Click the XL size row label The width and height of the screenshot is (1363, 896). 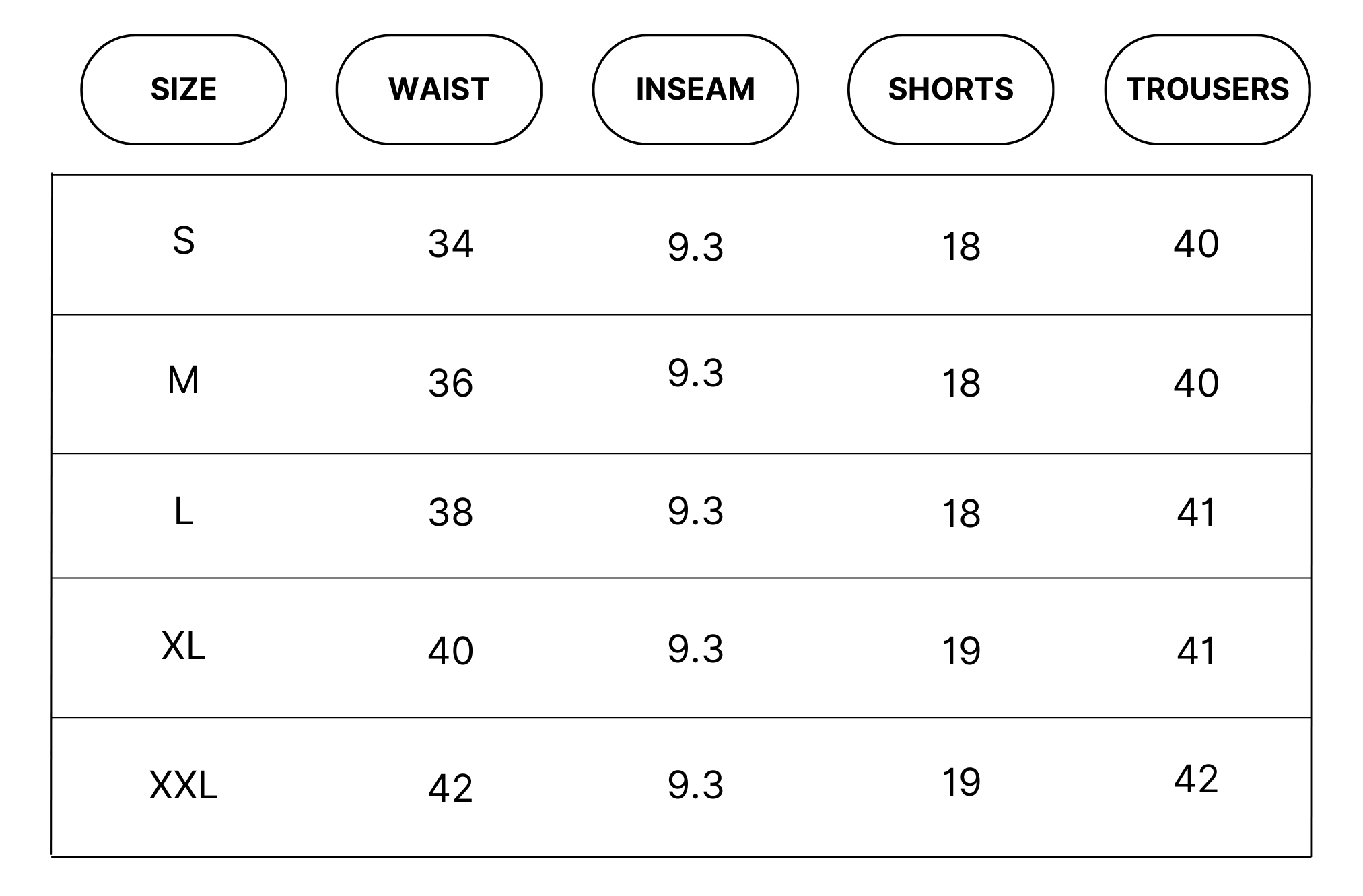[183, 647]
